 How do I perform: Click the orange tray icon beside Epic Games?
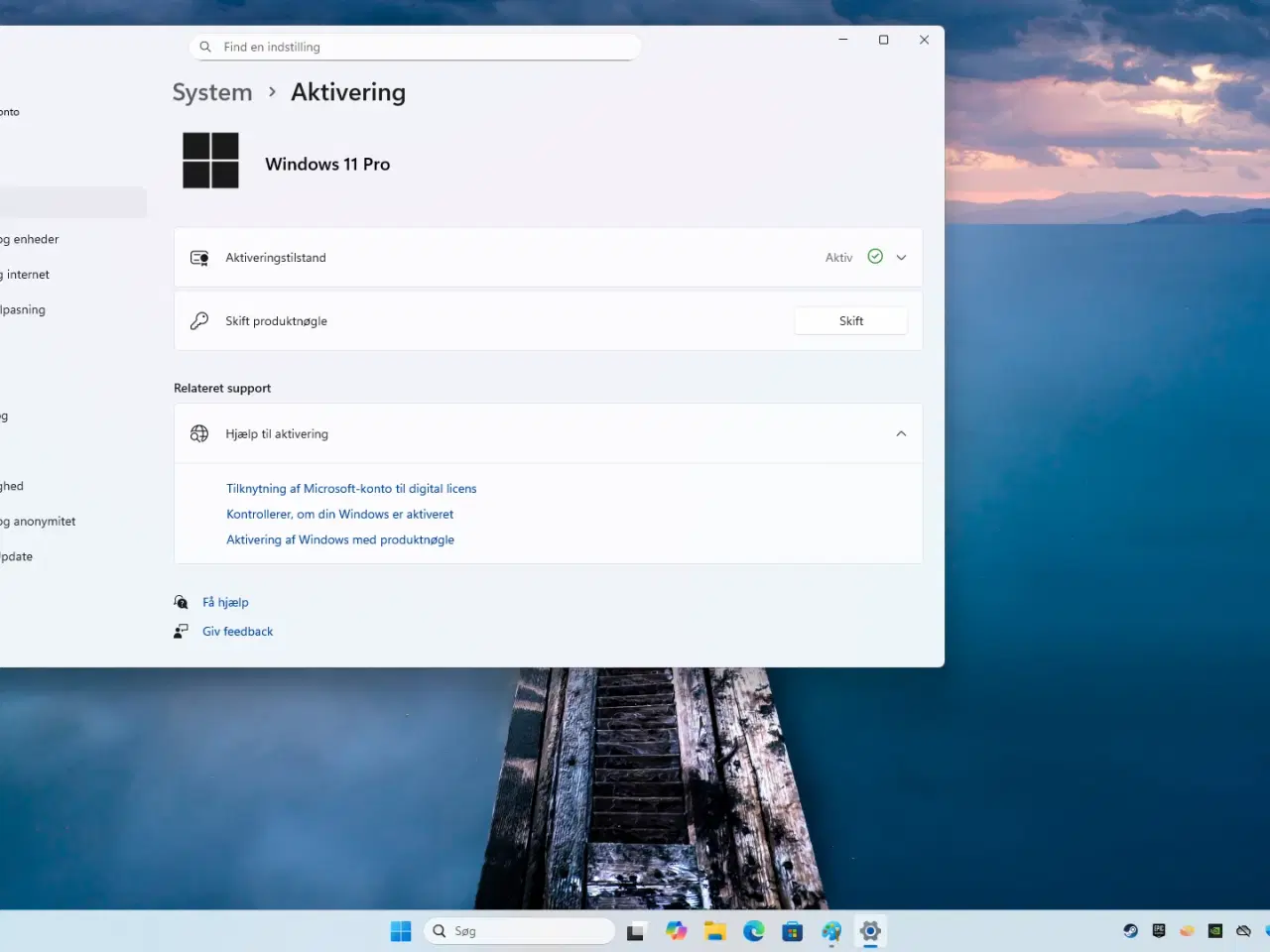coord(1187,931)
